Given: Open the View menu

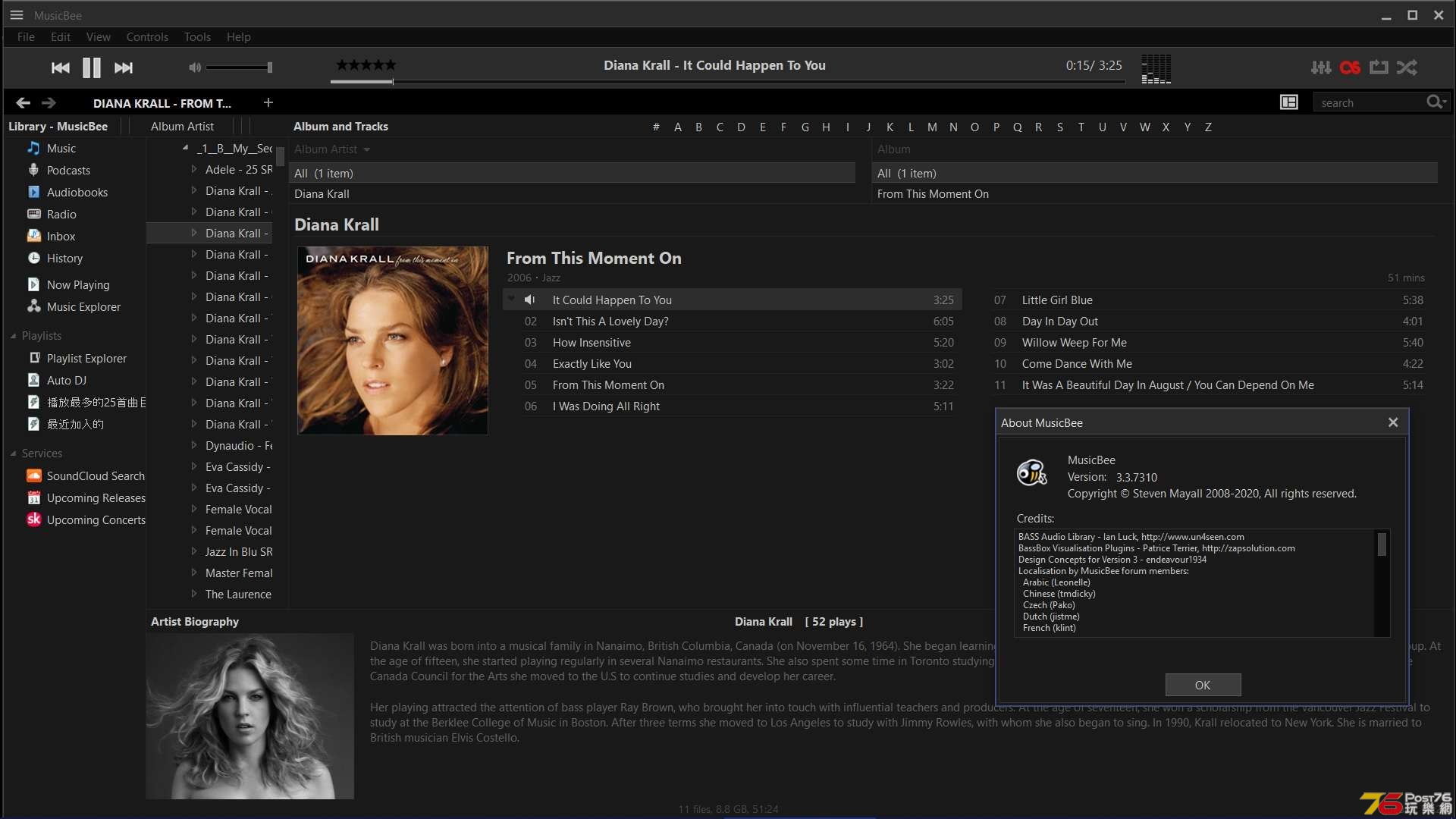Looking at the screenshot, I should coord(99,37).
